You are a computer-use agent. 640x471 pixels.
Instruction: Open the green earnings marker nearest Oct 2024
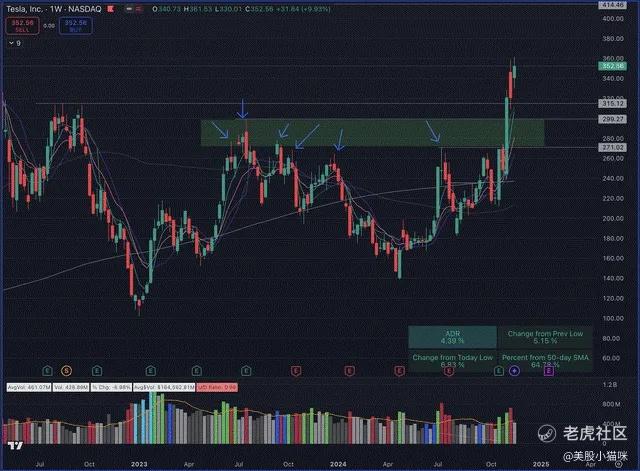pyautogui.click(x=498, y=371)
